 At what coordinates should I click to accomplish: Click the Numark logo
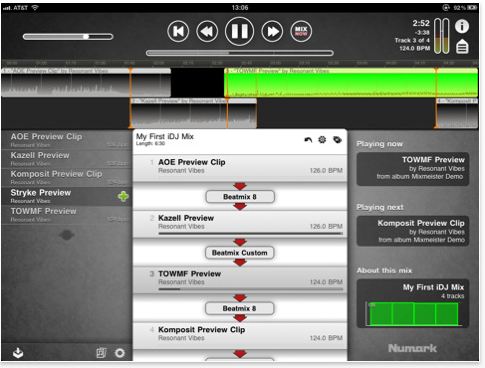413,348
